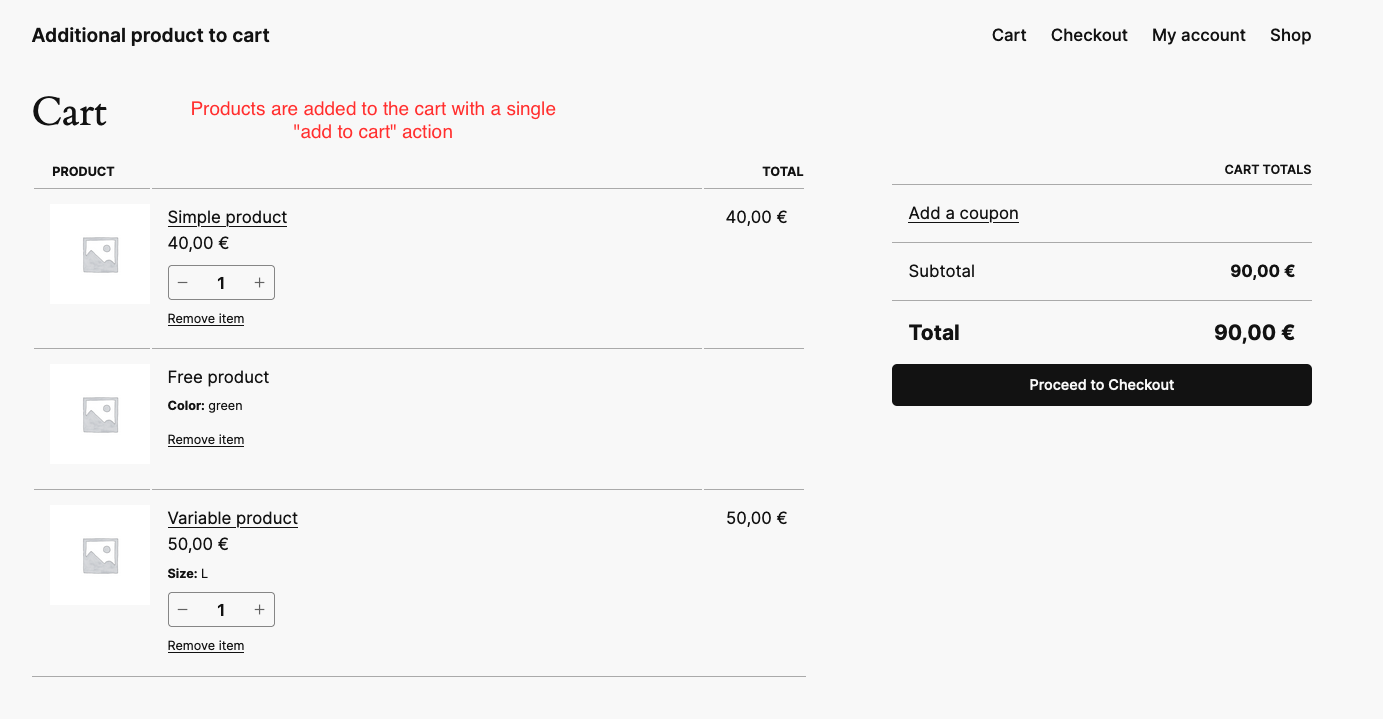1383x719 pixels.
Task: Click the site title Additional product to cart
Action: coord(151,35)
